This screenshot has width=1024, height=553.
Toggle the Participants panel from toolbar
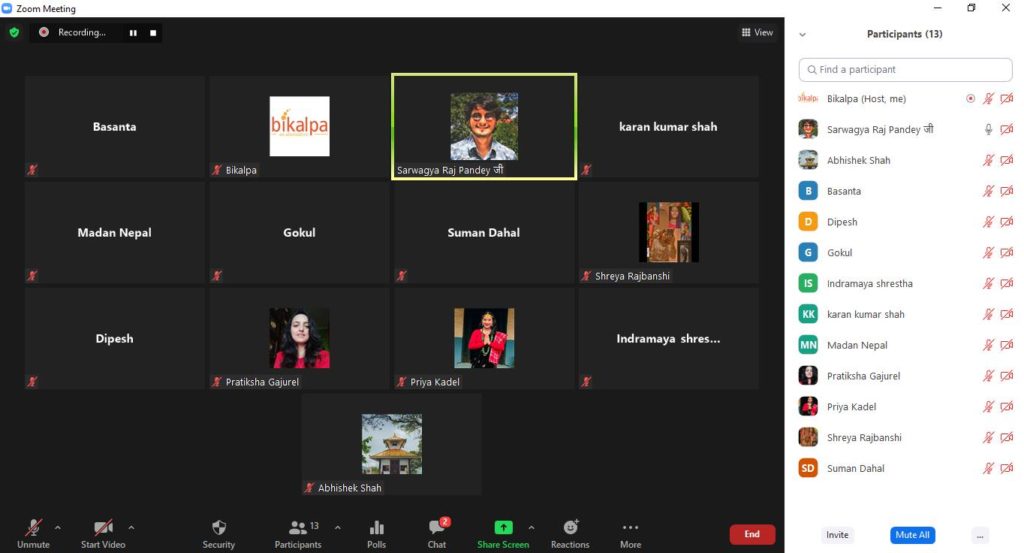click(298, 528)
